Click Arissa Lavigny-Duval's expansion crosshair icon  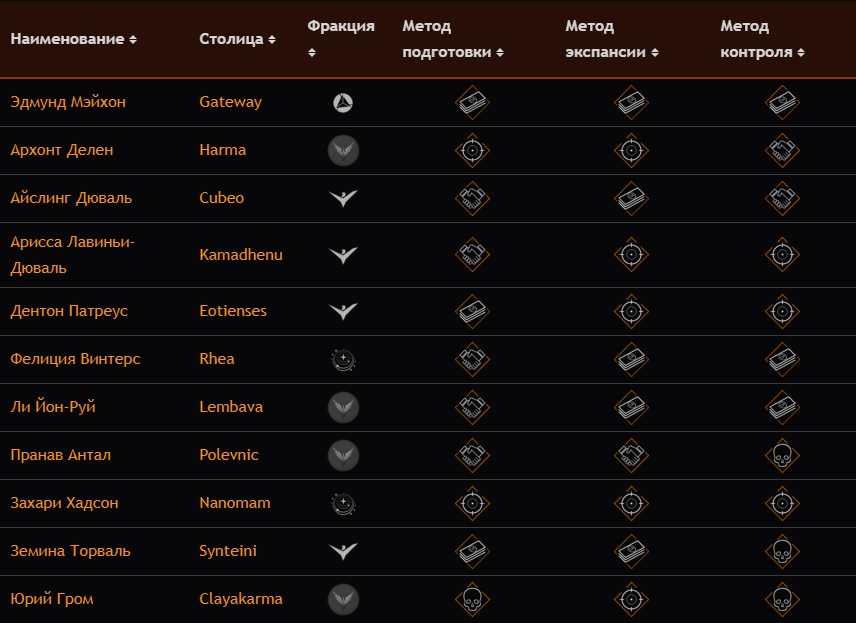coord(630,255)
